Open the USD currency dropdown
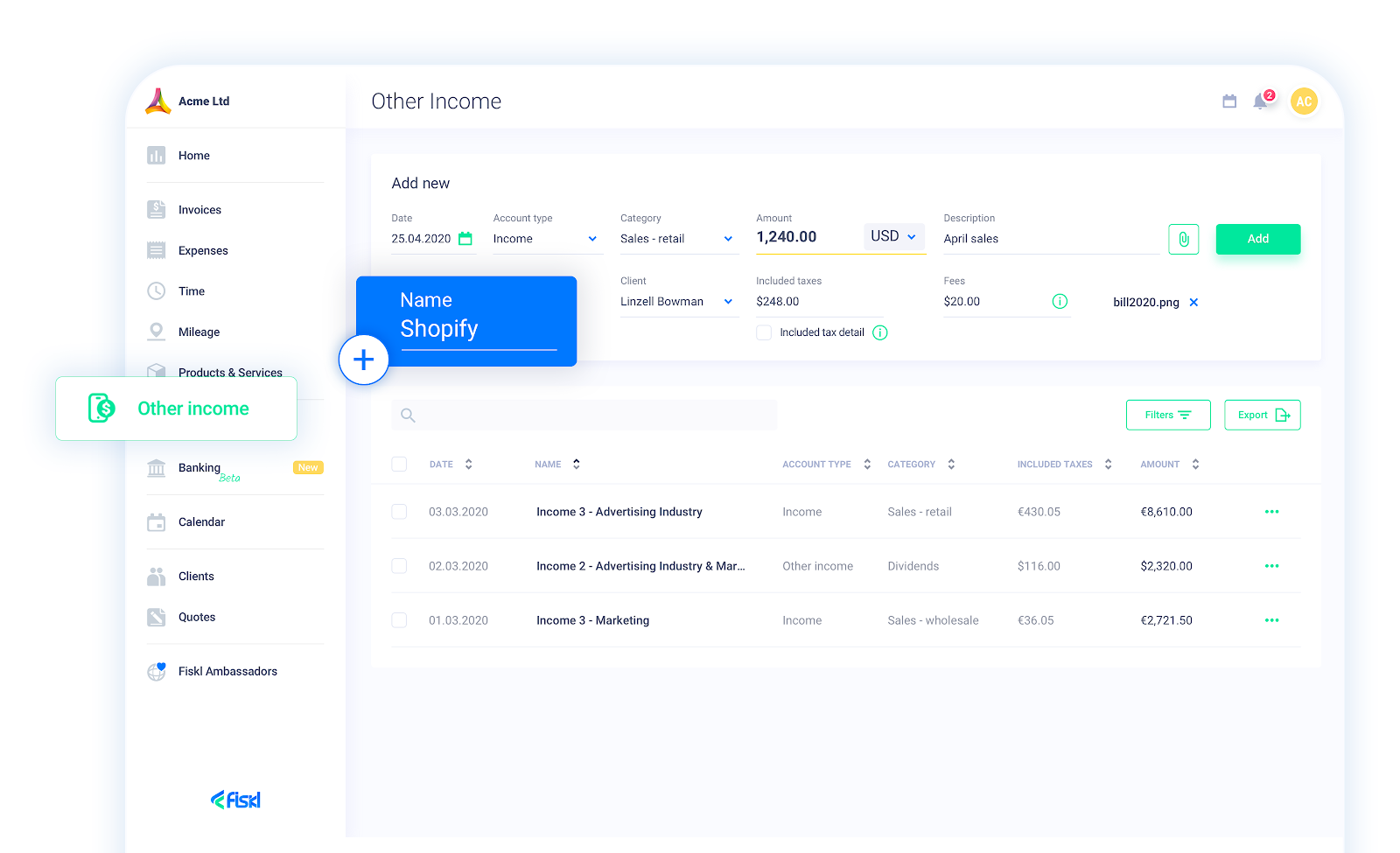Viewport: 1400px width, 853px height. pos(894,236)
